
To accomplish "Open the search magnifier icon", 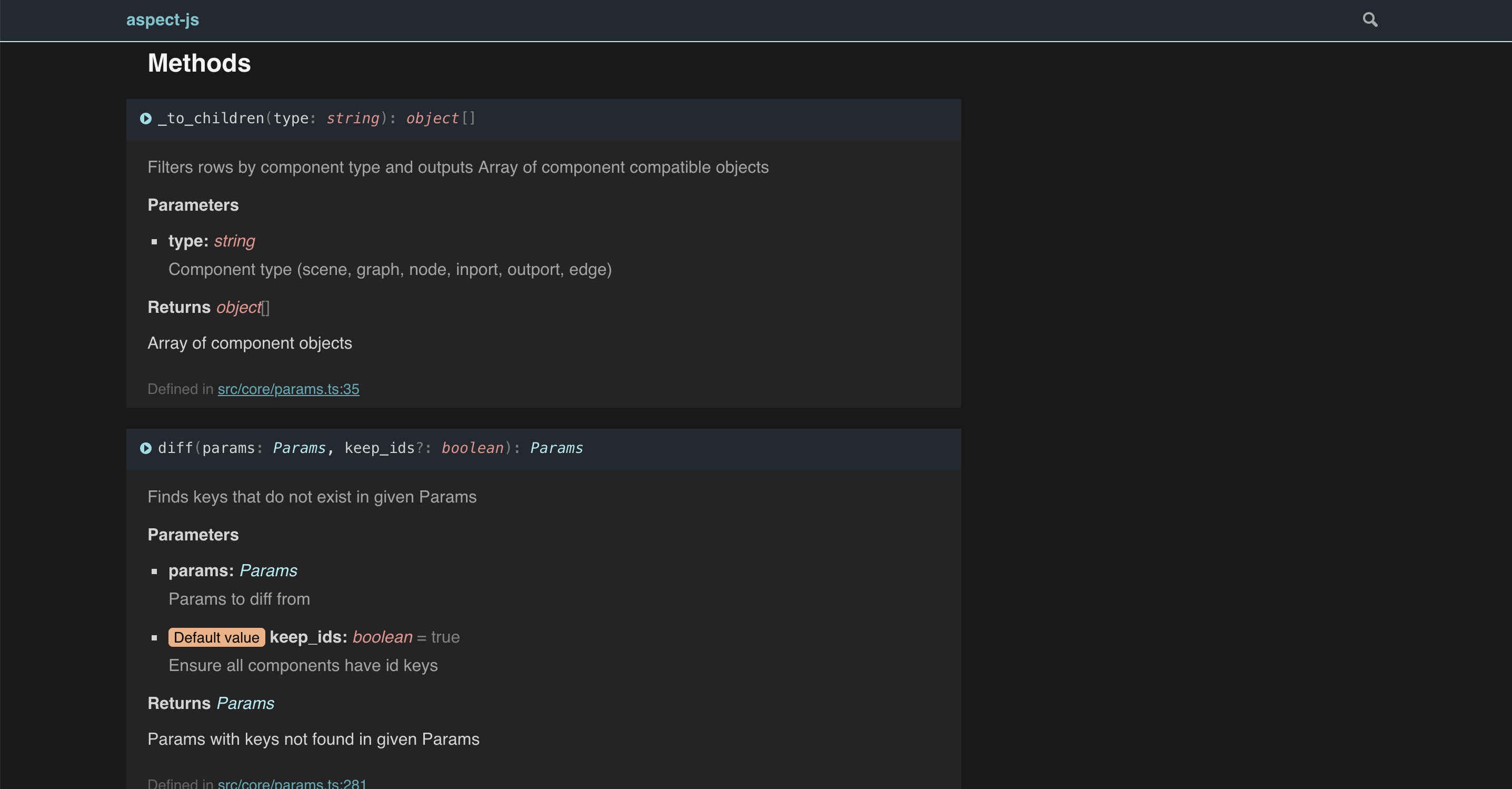I will click(x=1369, y=20).
